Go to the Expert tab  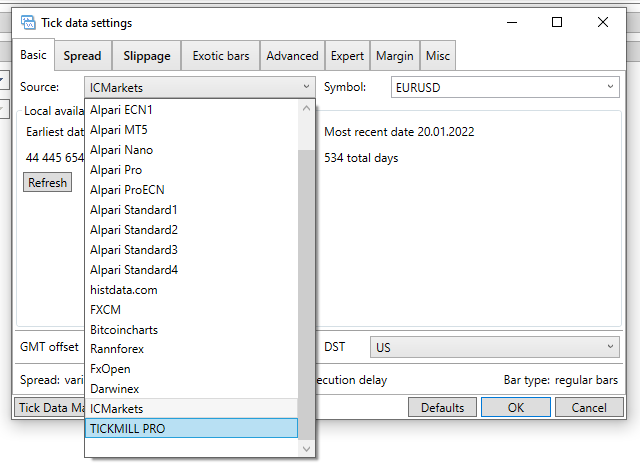[x=347, y=56]
